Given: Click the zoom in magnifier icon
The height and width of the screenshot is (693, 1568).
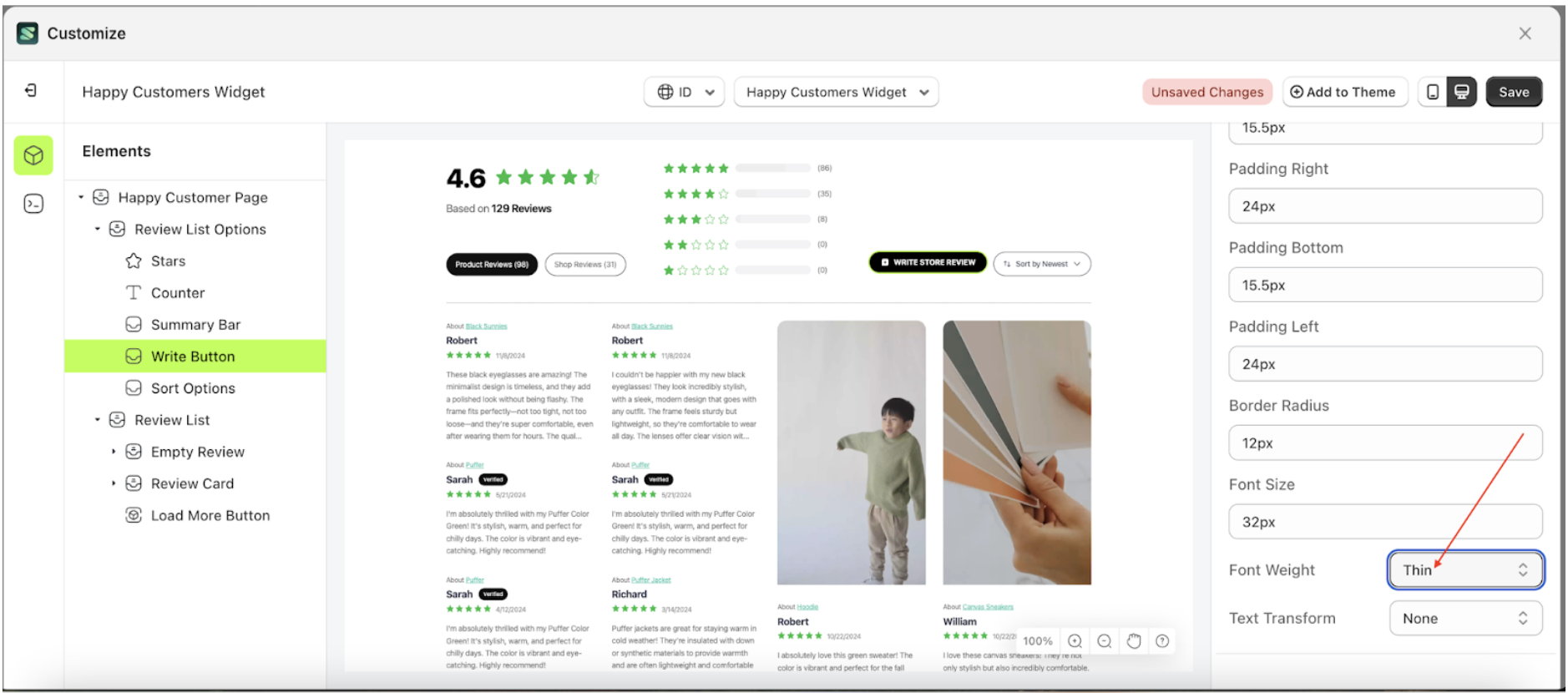Looking at the screenshot, I should (x=1075, y=641).
